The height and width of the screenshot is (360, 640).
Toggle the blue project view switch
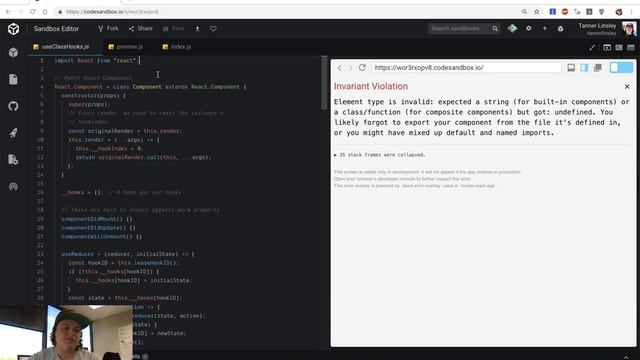click(621, 68)
